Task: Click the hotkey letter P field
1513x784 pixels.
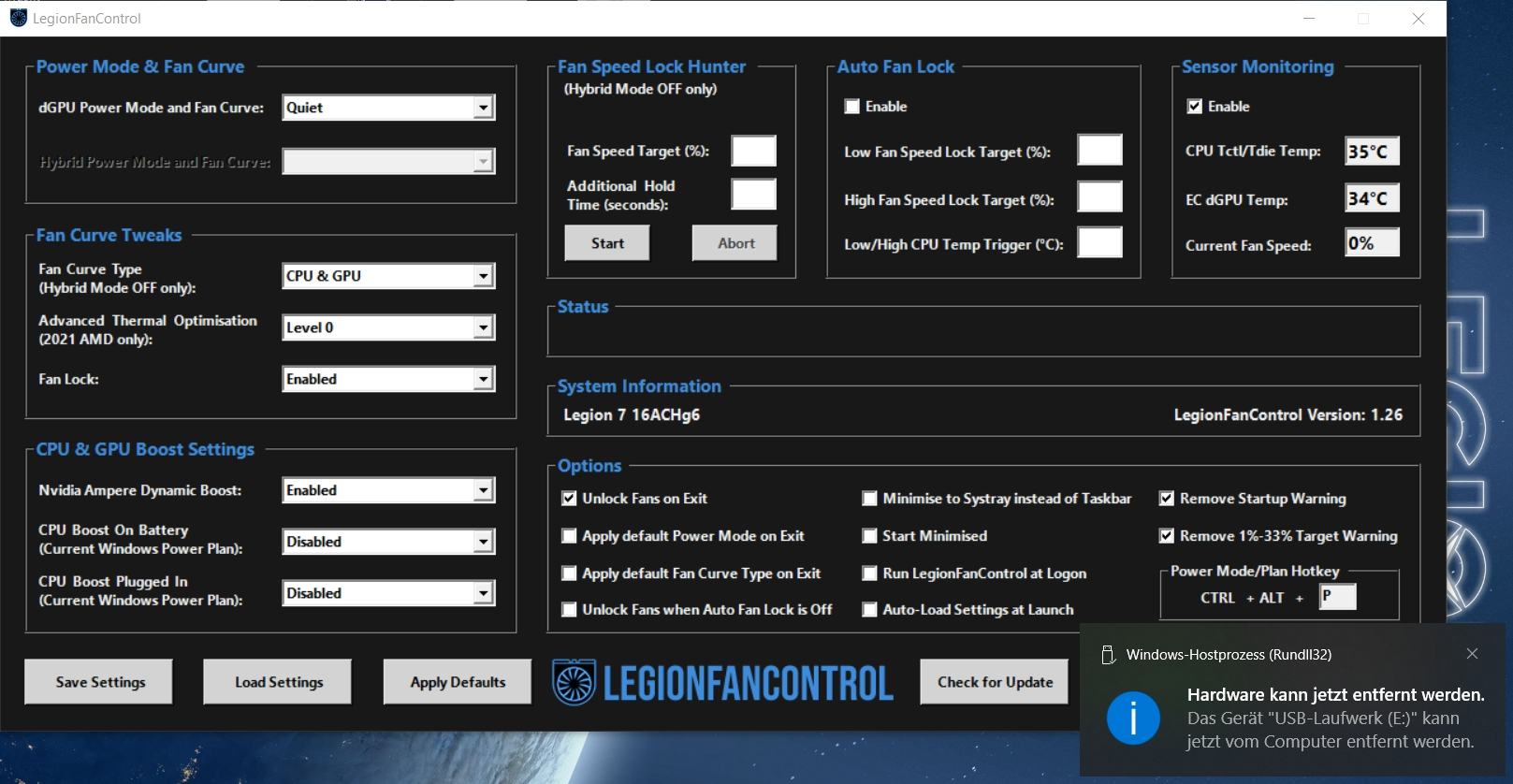Action: pyautogui.click(x=1338, y=597)
